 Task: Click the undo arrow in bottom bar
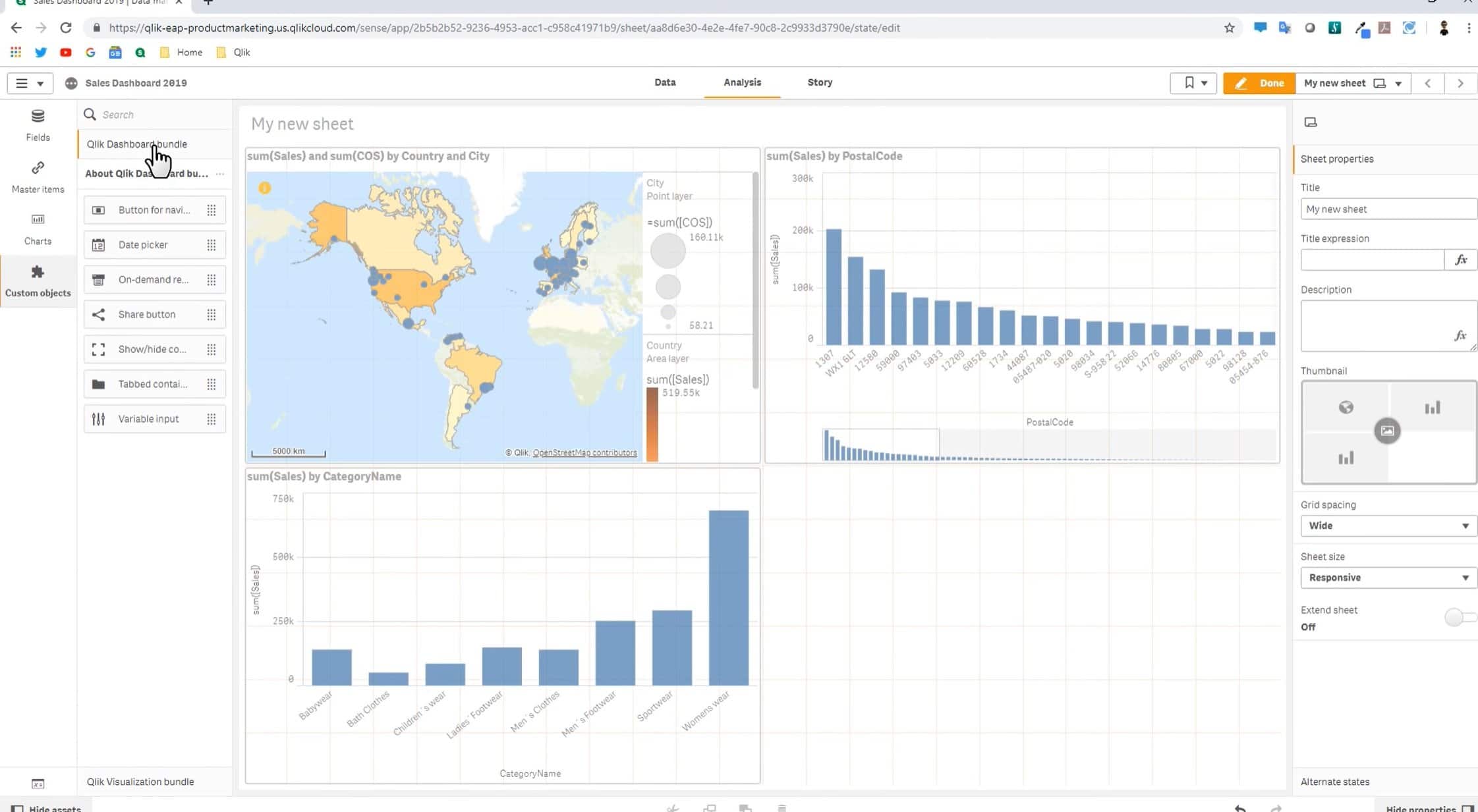tap(1240, 808)
